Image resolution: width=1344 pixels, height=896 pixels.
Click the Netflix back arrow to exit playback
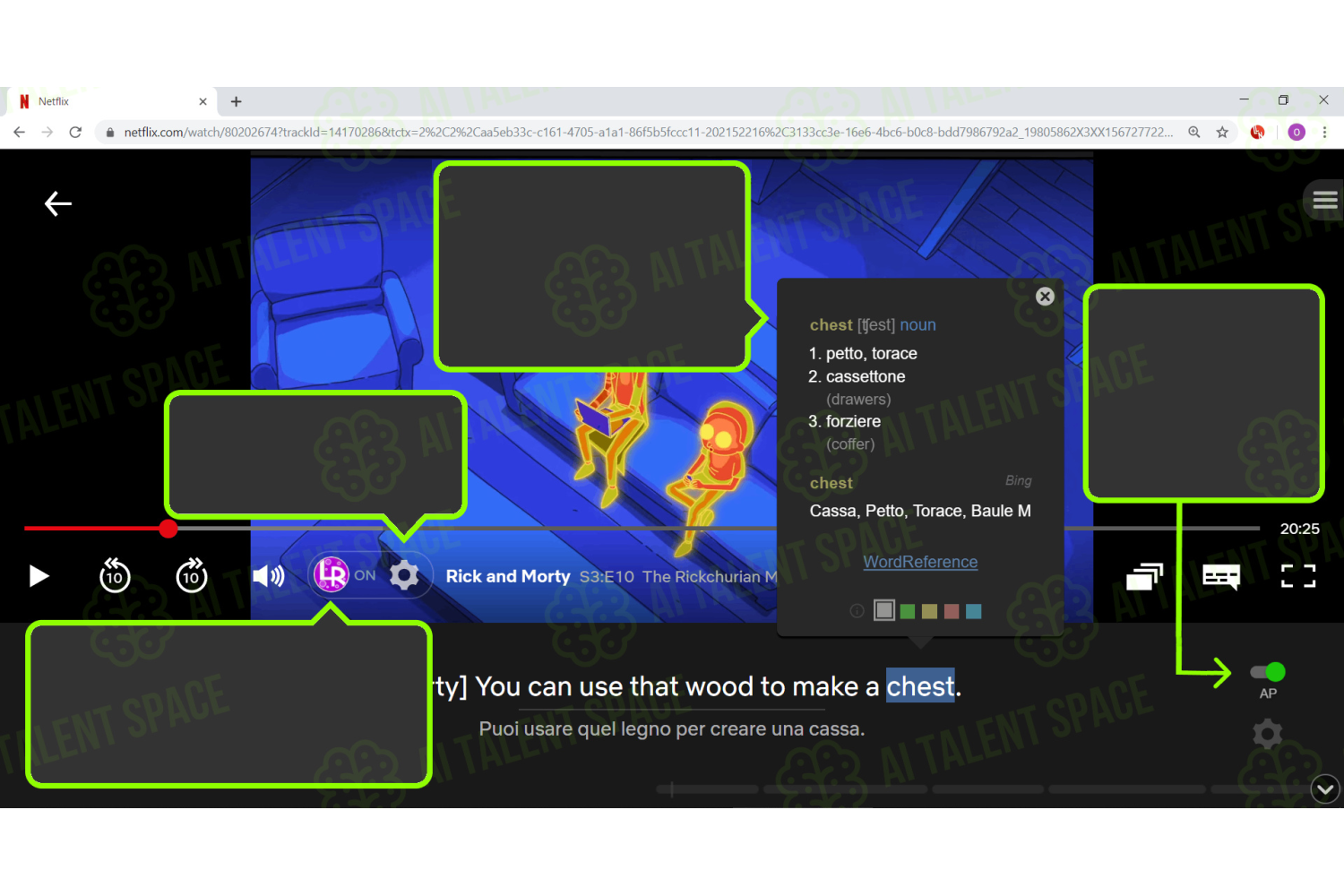58,204
